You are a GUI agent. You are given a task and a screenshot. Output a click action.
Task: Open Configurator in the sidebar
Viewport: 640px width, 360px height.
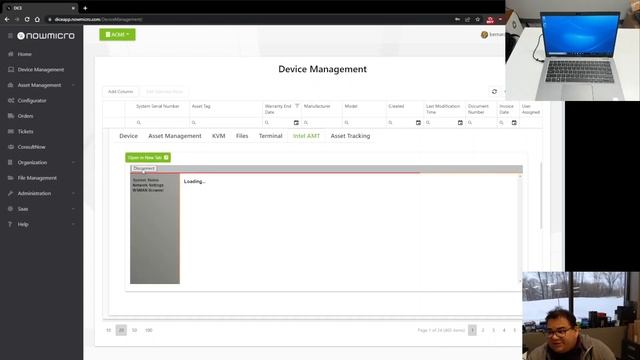click(x=32, y=100)
